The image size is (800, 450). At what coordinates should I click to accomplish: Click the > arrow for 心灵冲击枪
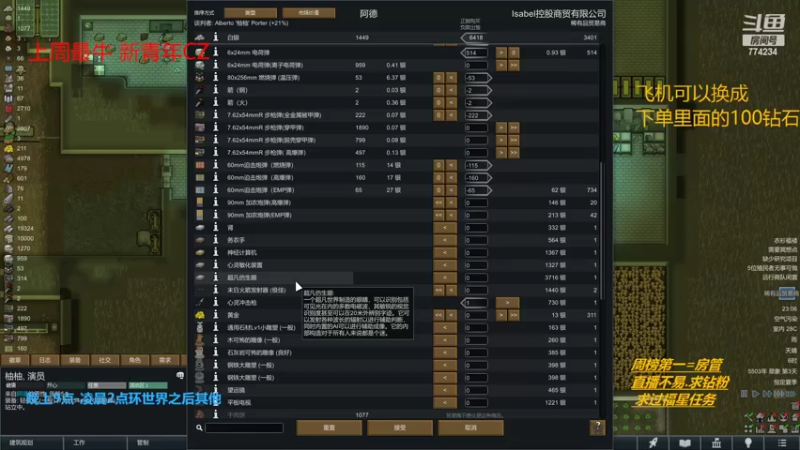click(507, 303)
